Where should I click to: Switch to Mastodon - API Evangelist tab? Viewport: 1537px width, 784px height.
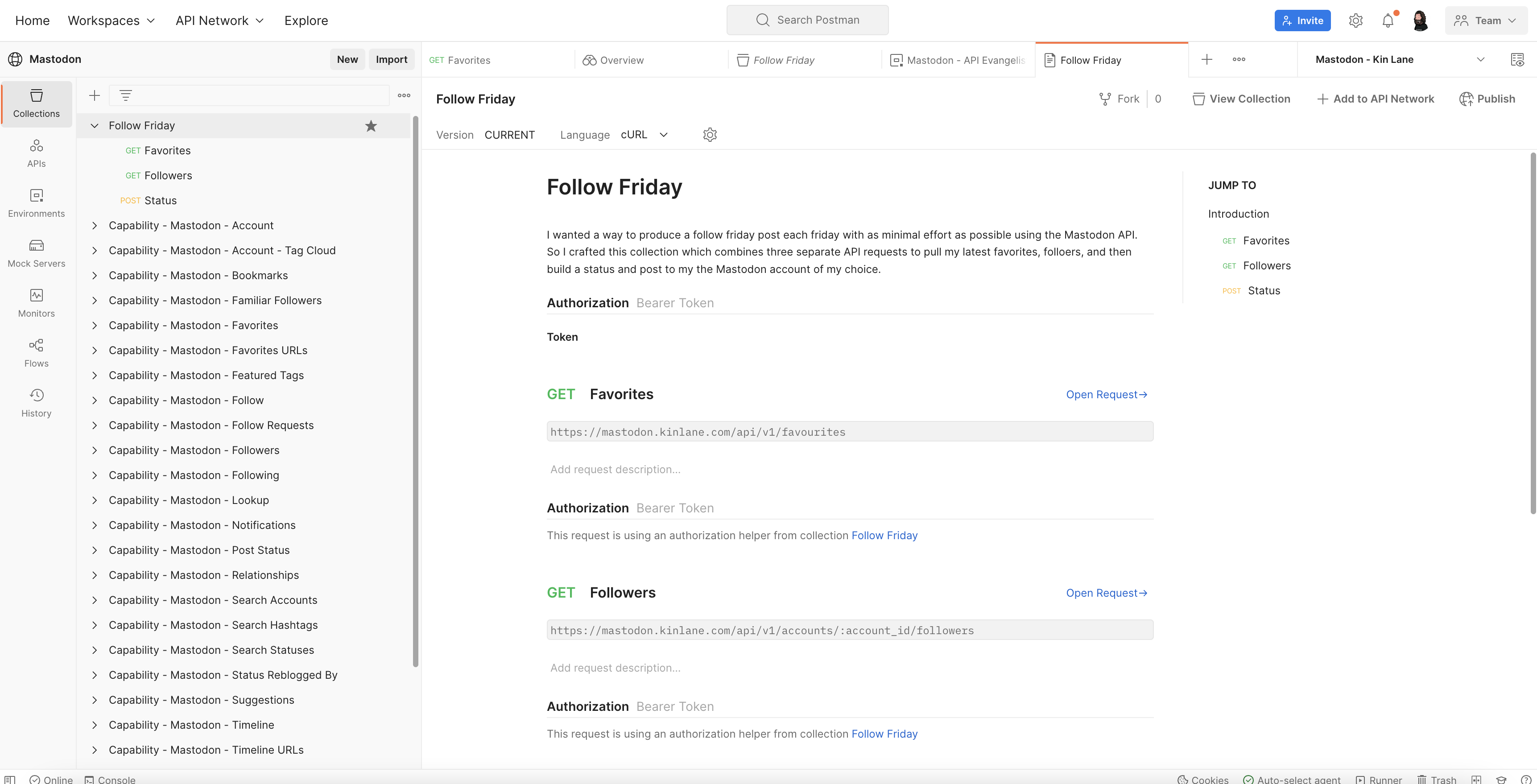pyautogui.click(x=958, y=60)
